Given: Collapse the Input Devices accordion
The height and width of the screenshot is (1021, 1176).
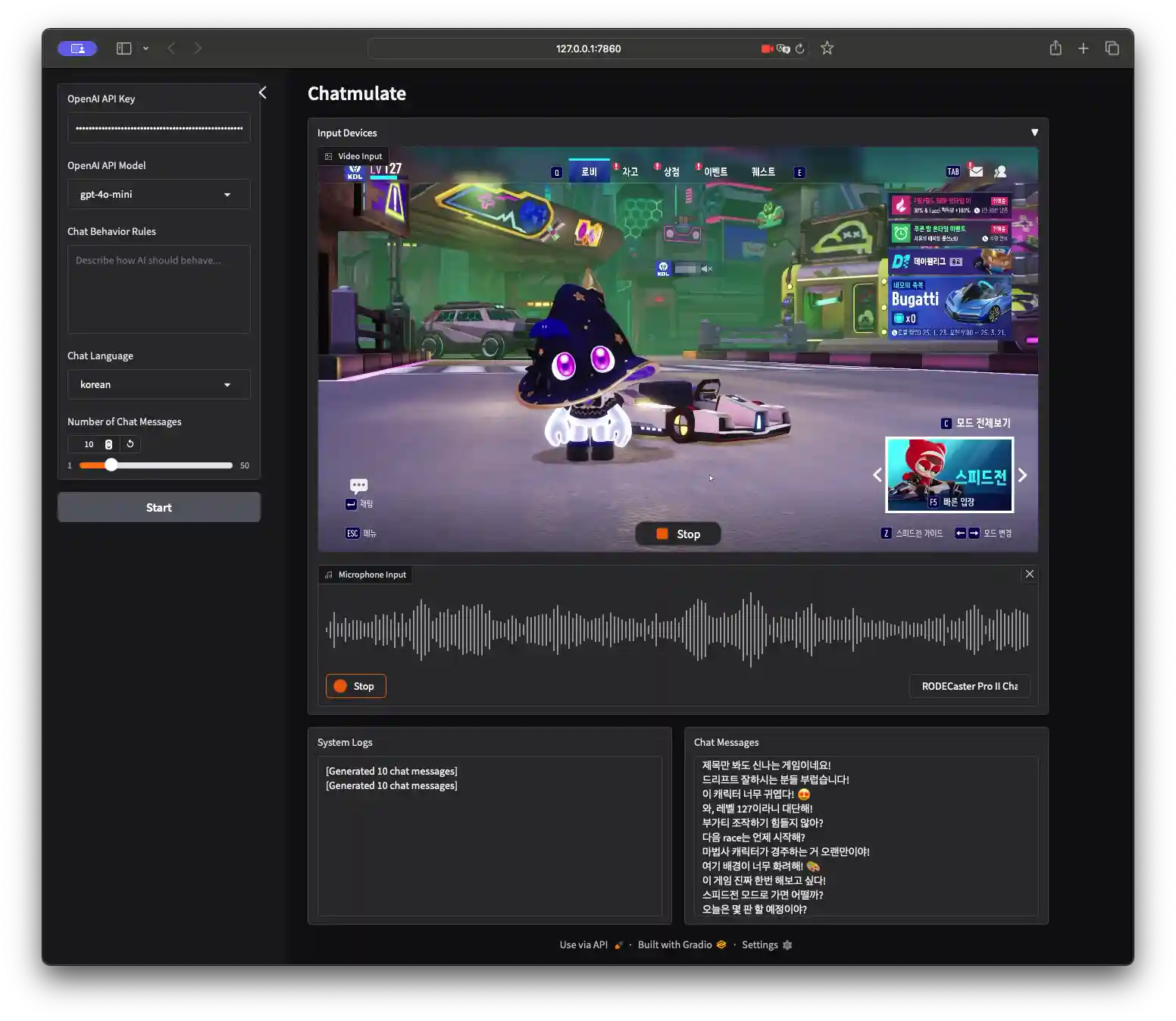Looking at the screenshot, I should (x=1034, y=133).
